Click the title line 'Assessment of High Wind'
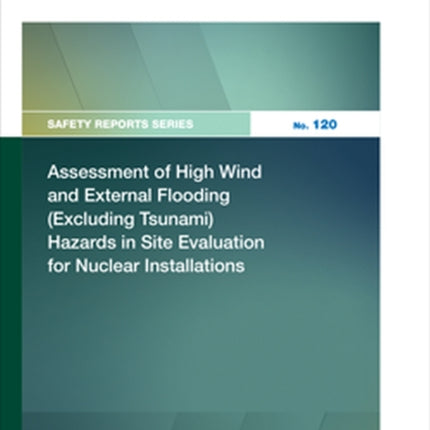Viewport: 430px width, 430px height. (155, 173)
